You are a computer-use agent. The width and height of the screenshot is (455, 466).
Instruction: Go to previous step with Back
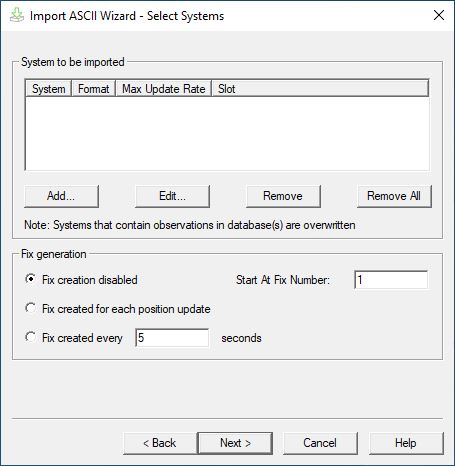coord(160,443)
